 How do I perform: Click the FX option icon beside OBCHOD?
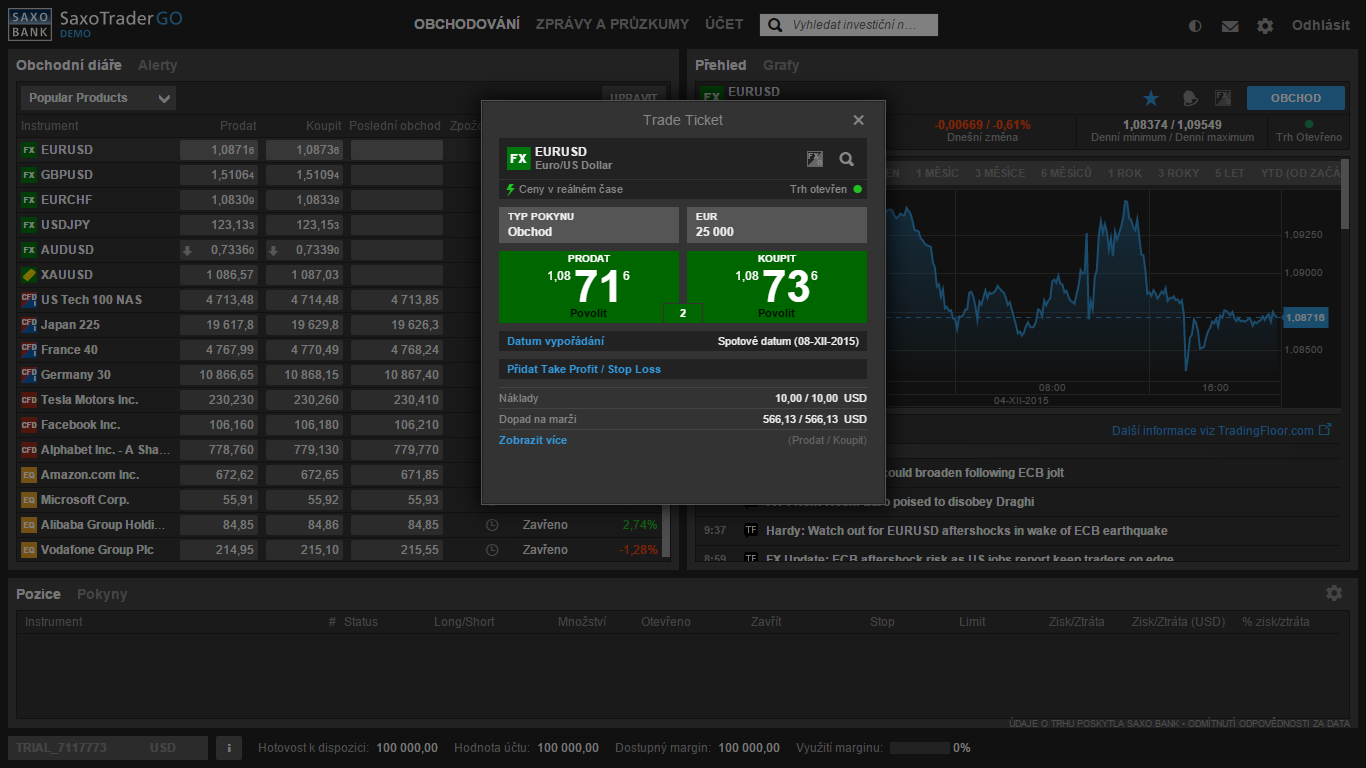coord(1222,98)
